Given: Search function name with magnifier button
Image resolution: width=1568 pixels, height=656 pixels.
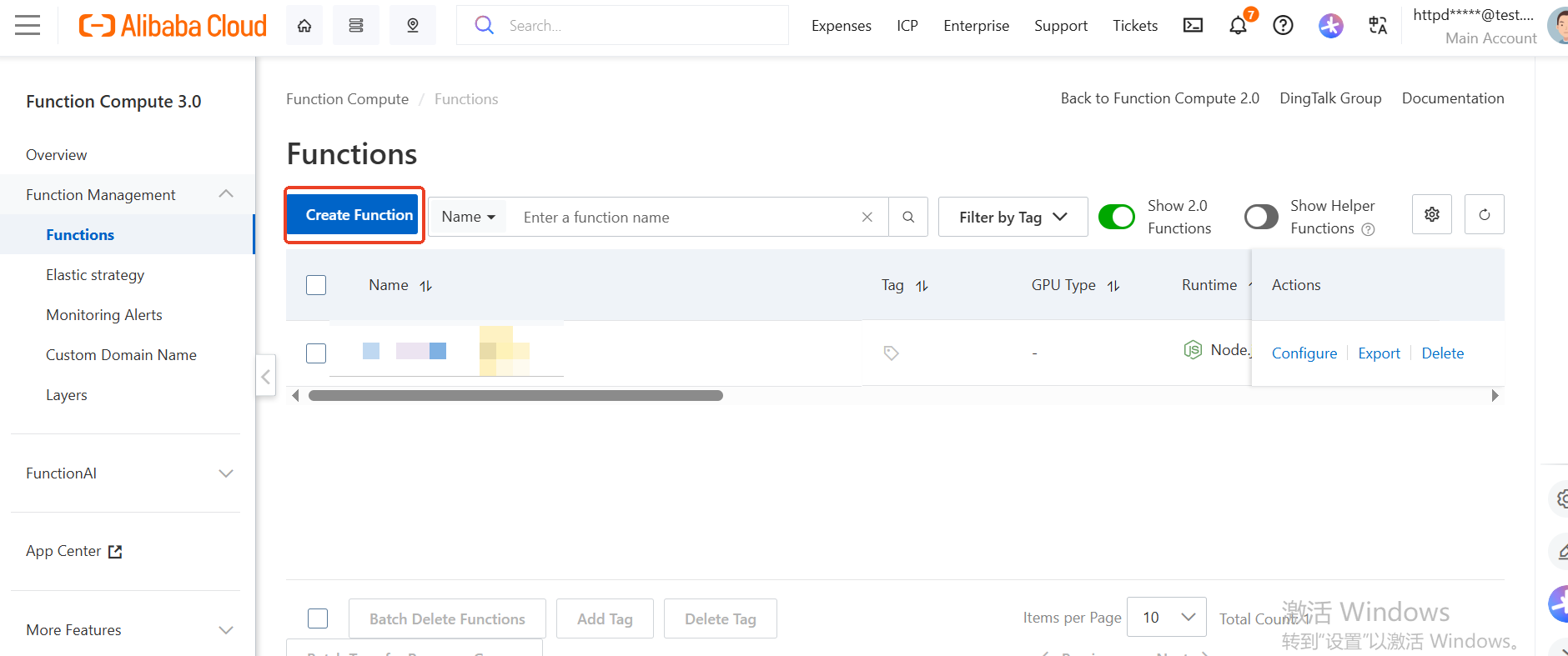Looking at the screenshot, I should pyautogui.click(x=908, y=217).
